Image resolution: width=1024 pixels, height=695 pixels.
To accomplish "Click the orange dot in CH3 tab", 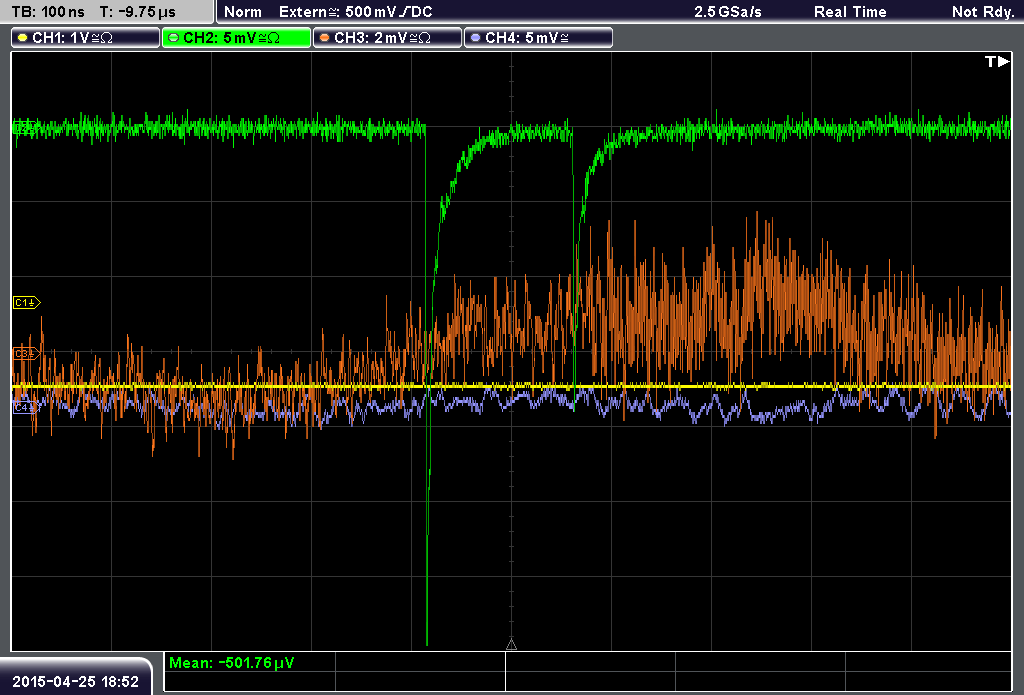I will 324,38.
